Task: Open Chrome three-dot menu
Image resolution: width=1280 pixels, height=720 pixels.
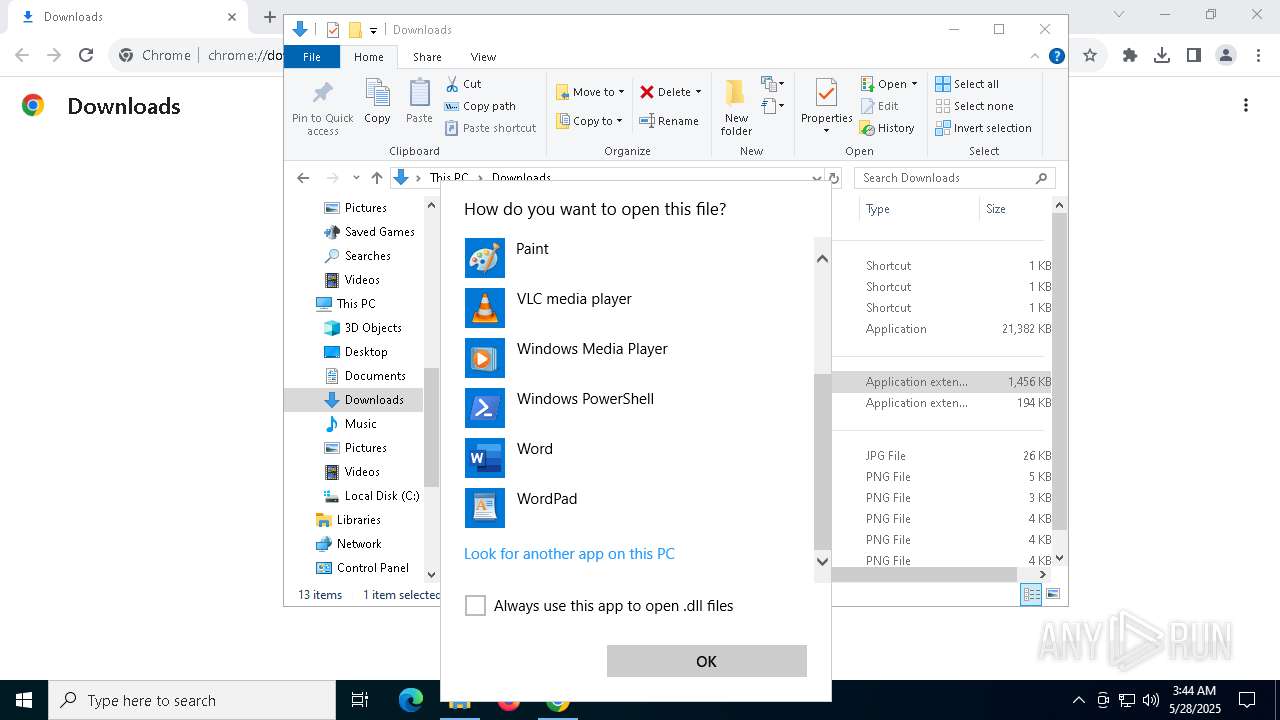Action: coord(1258,55)
